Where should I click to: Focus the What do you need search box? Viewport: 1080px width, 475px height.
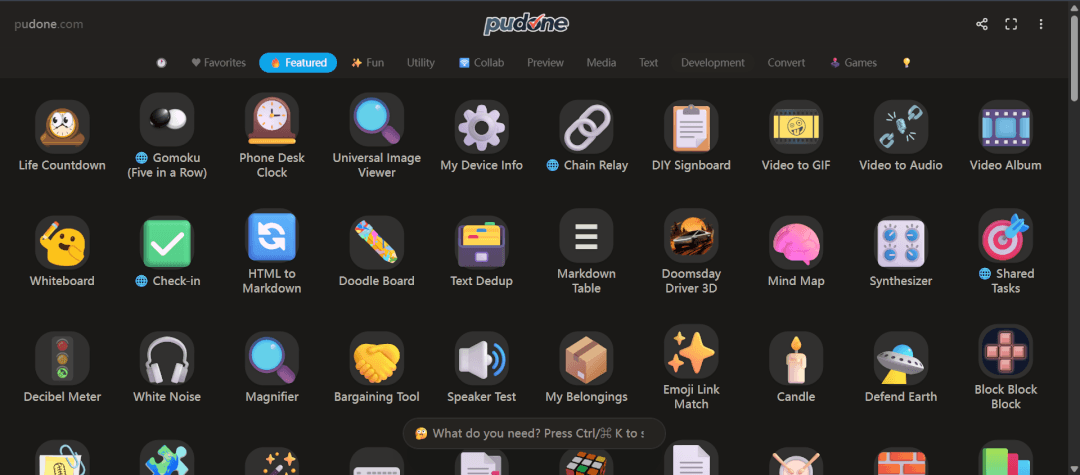tap(534, 434)
